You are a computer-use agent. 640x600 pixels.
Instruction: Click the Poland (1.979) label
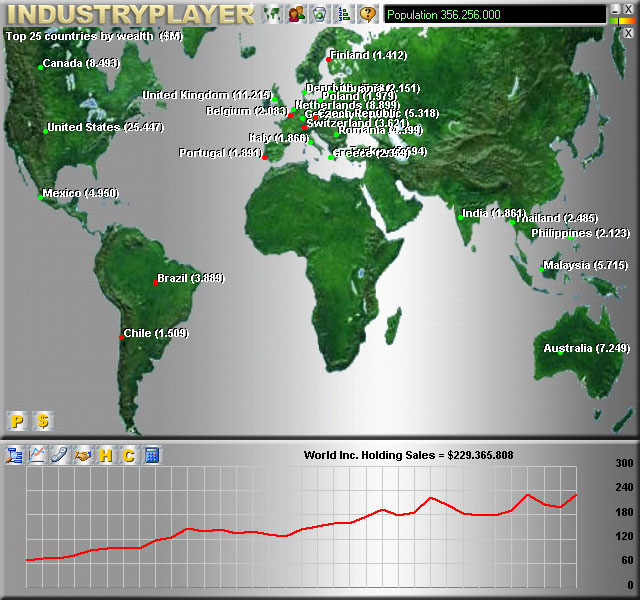[359, 96]
